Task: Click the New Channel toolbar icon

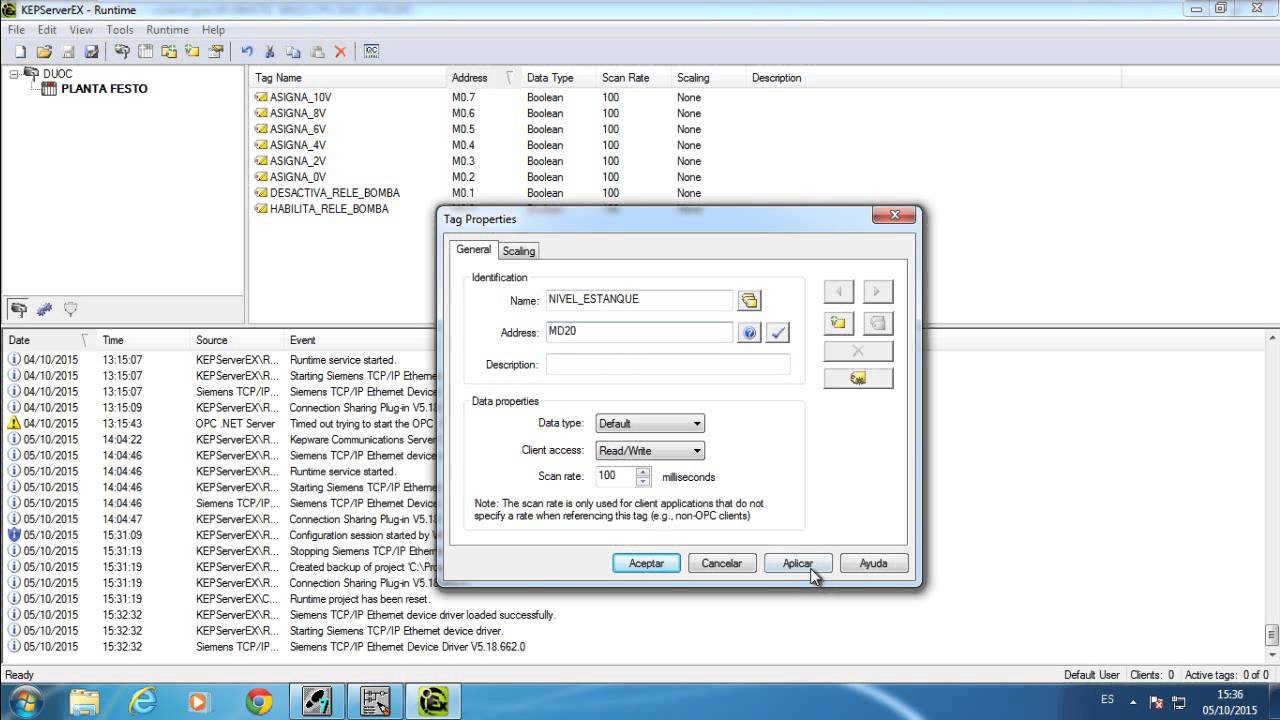Action: (122, 51)
